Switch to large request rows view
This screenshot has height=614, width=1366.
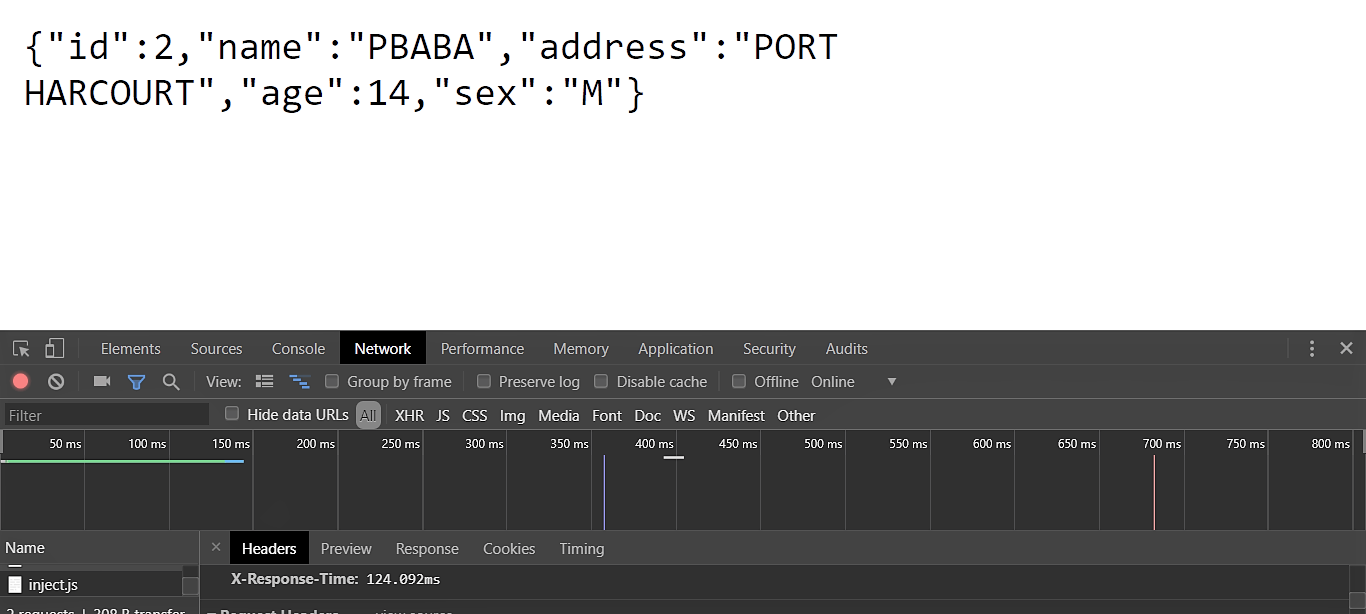pos(265,381)
